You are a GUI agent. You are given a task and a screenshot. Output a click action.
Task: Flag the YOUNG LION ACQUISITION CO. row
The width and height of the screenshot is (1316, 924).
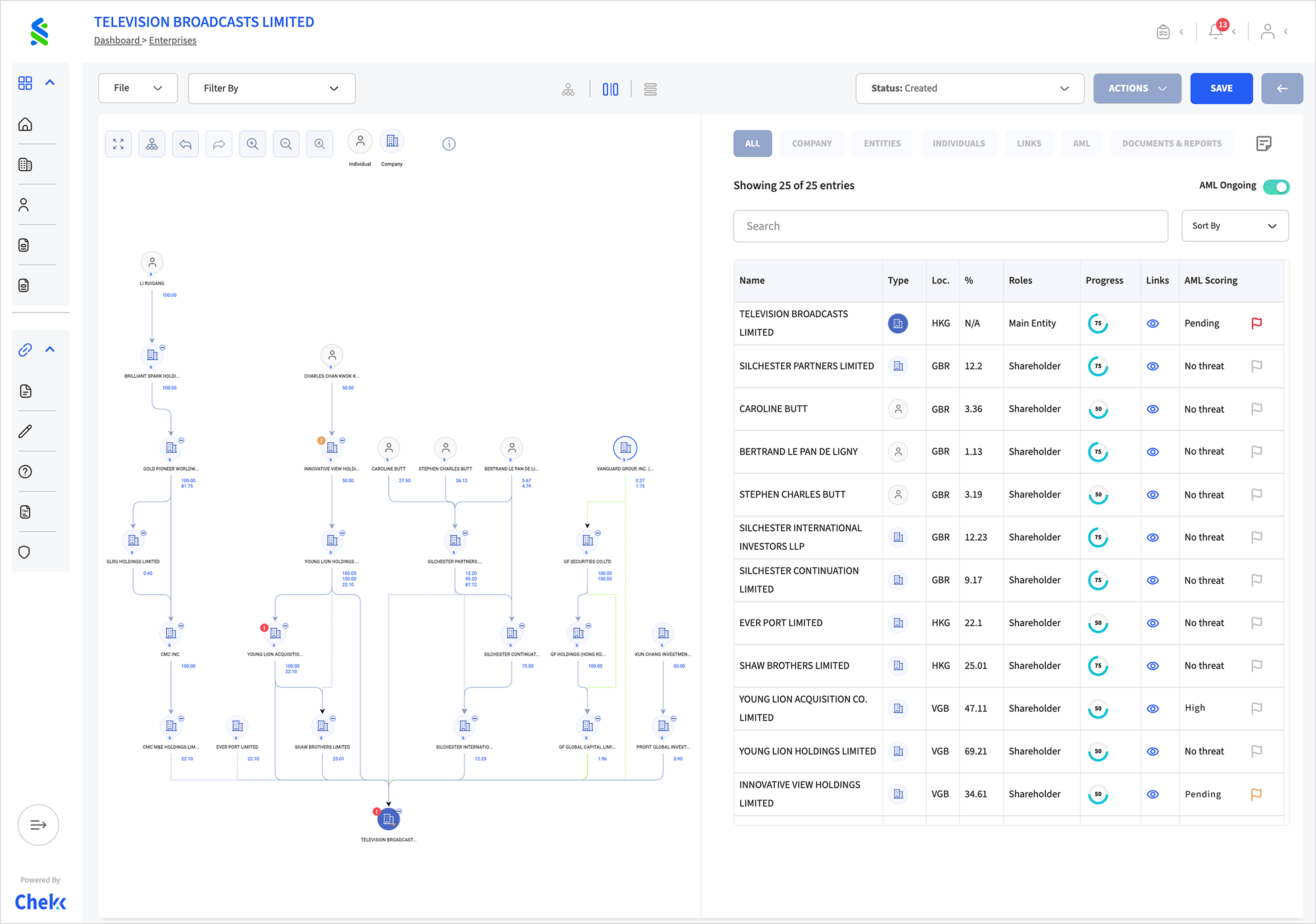click(1256, 708)
